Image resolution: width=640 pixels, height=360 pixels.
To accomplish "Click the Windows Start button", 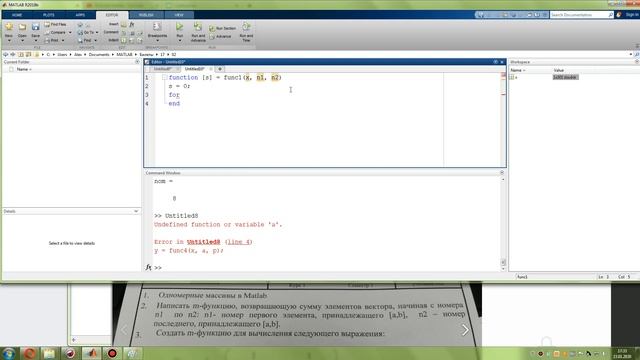I will [x=9, y=353].
